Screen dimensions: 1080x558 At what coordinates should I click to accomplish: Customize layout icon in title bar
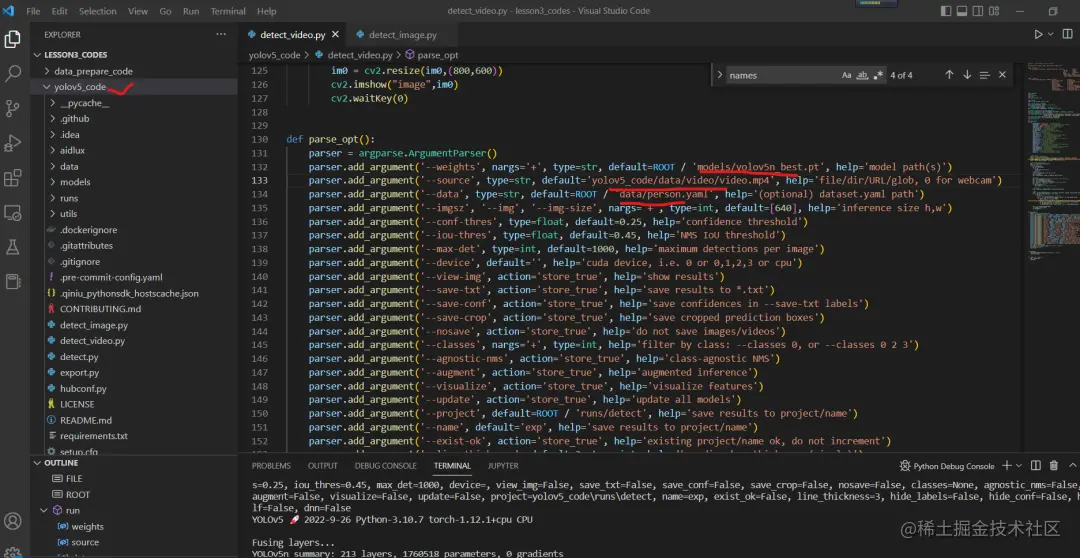[x=996, y=11]
